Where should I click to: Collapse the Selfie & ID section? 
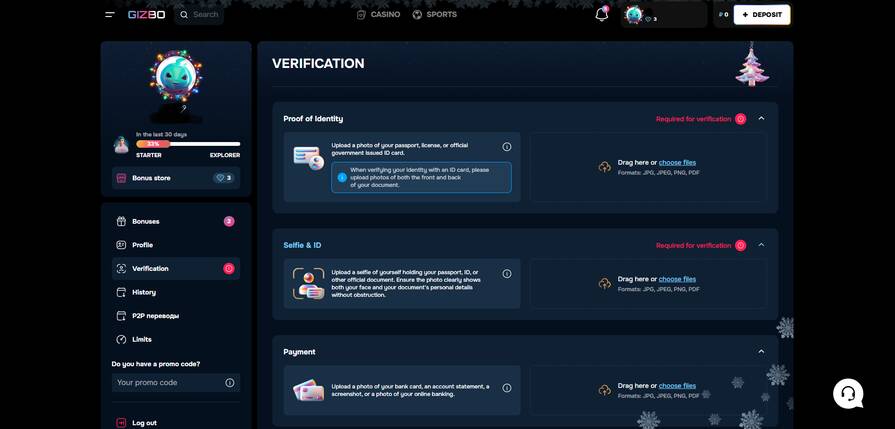[761, 245]
